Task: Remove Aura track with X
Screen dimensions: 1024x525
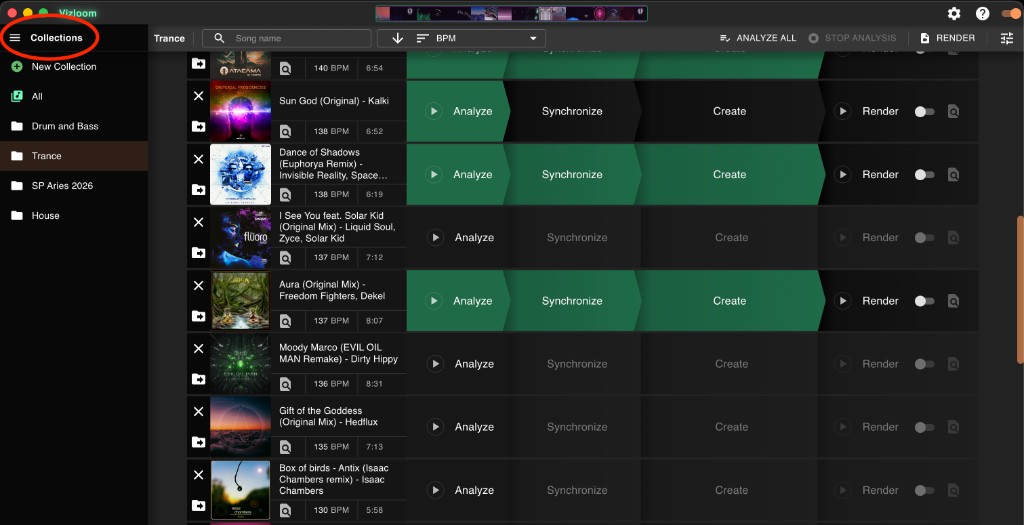Action: [199, 286]
